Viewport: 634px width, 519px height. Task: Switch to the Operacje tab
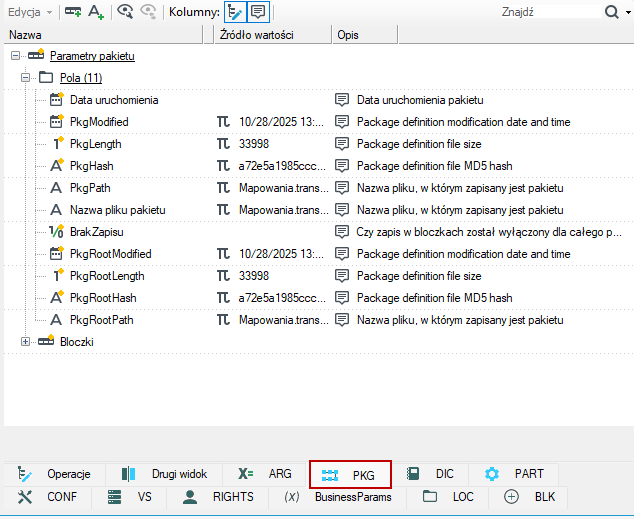(x=54, y=474)
